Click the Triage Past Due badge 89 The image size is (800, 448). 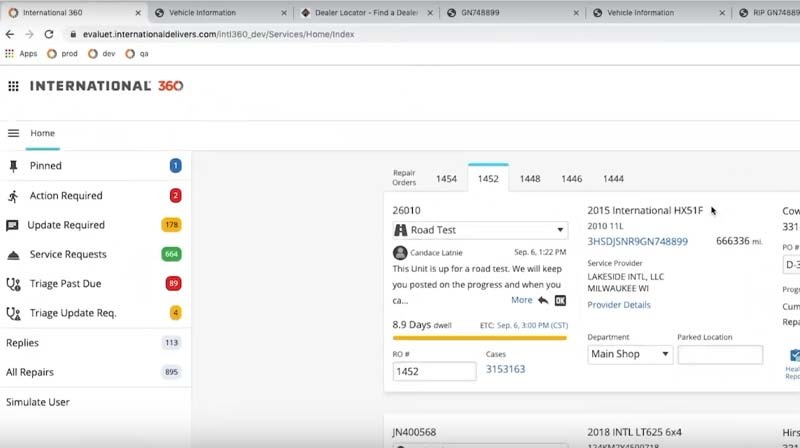173,284
